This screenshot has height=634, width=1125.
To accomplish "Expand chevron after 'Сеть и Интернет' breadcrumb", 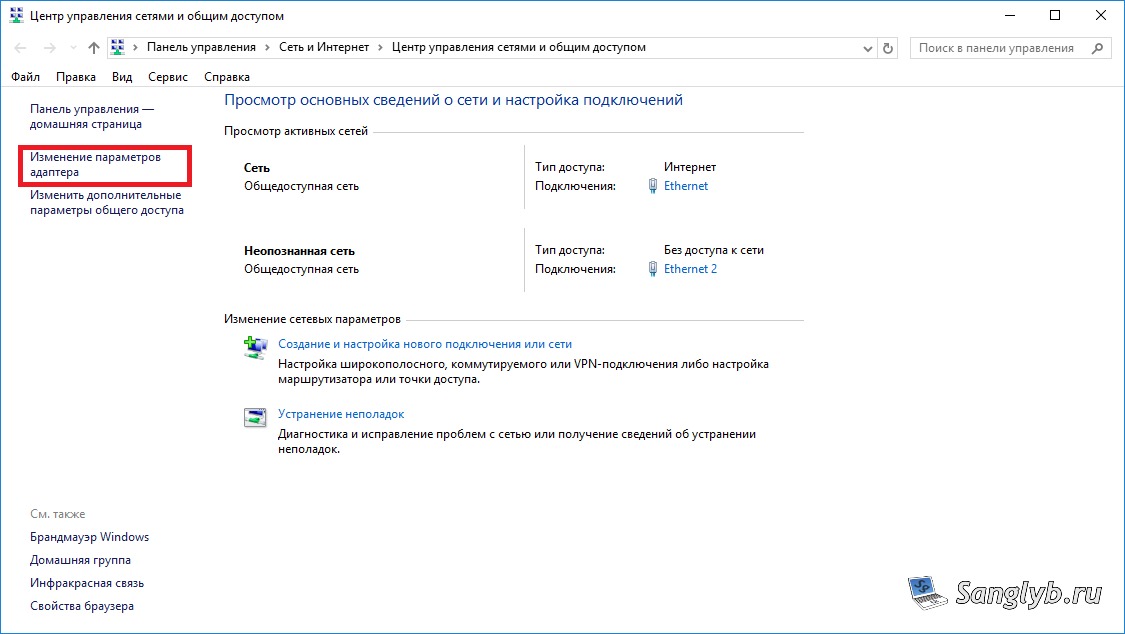I will [380, 48].
